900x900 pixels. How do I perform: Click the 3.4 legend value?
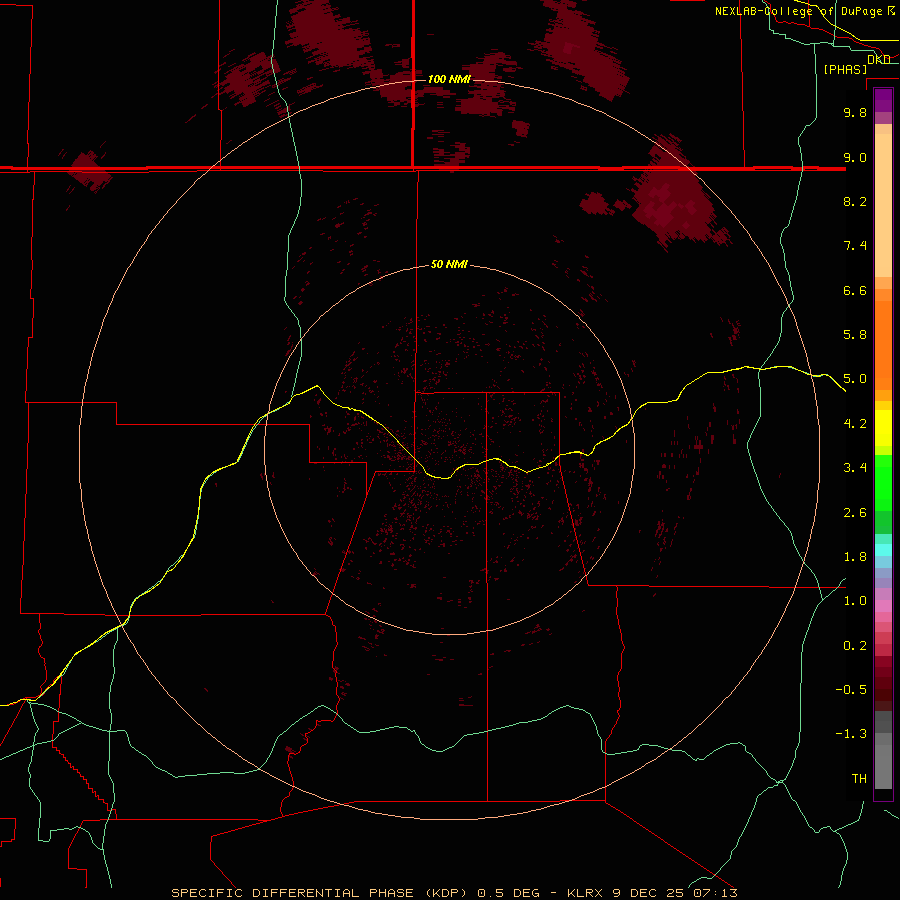click(x=855, y=468)
